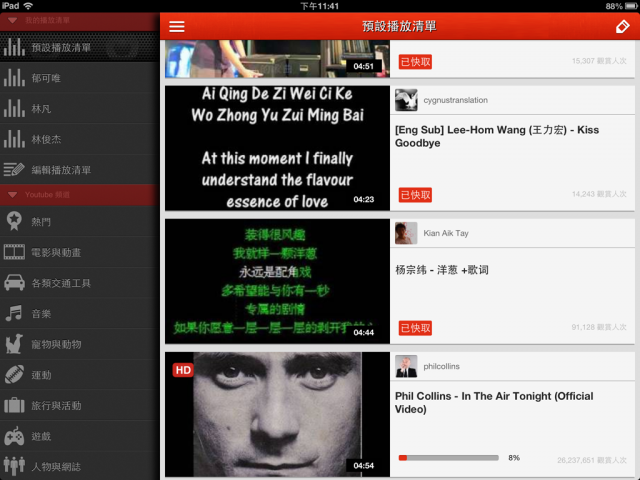Select 各類交通工具 channel label

(61, 283)
